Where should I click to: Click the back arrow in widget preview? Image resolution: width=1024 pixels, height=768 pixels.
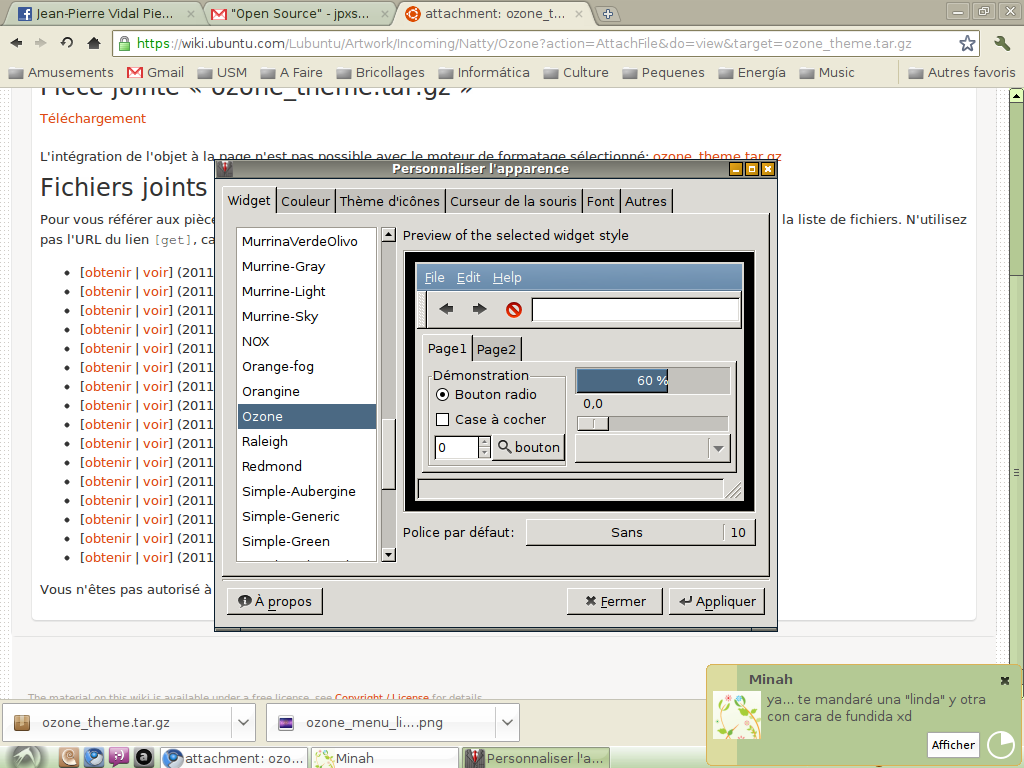(446, 309)
